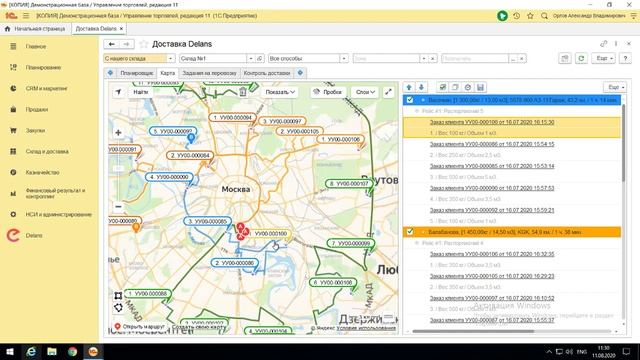Viewport: 640px width, 360px height.
Task: Open the Казначейство sidebar section
Action: pos(42,172)
